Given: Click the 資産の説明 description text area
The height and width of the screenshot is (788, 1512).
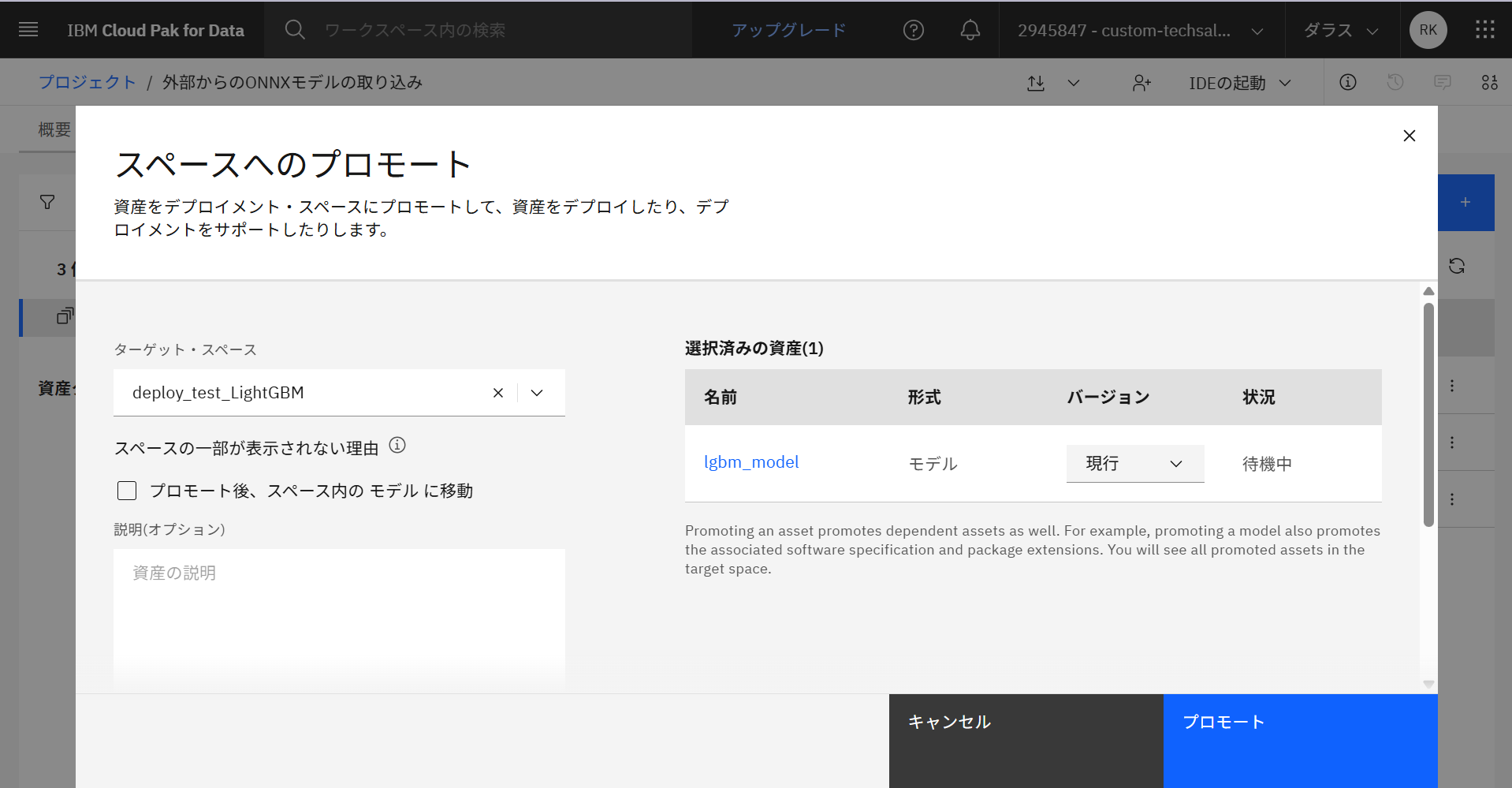Looking at the screenshot, I should (339, 618).
